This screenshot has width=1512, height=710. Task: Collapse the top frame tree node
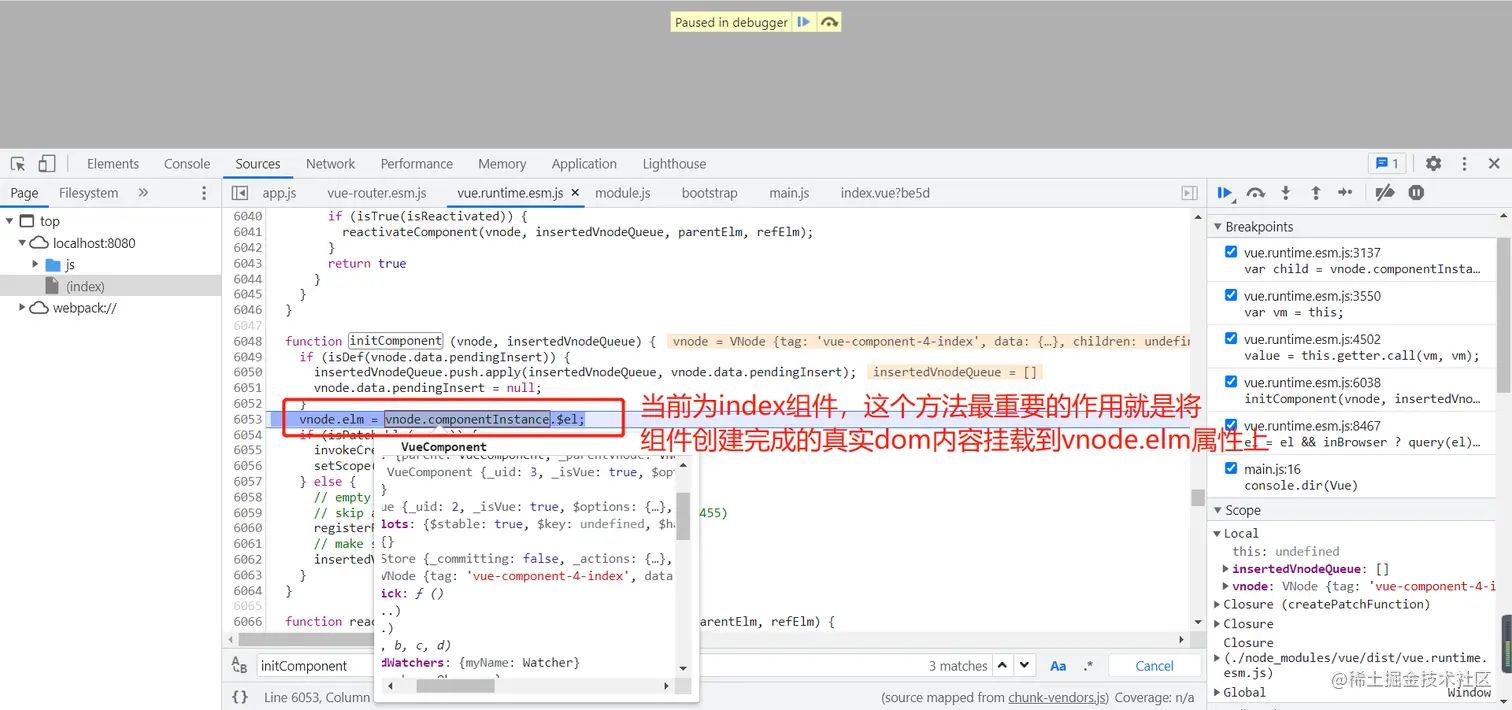9,221
